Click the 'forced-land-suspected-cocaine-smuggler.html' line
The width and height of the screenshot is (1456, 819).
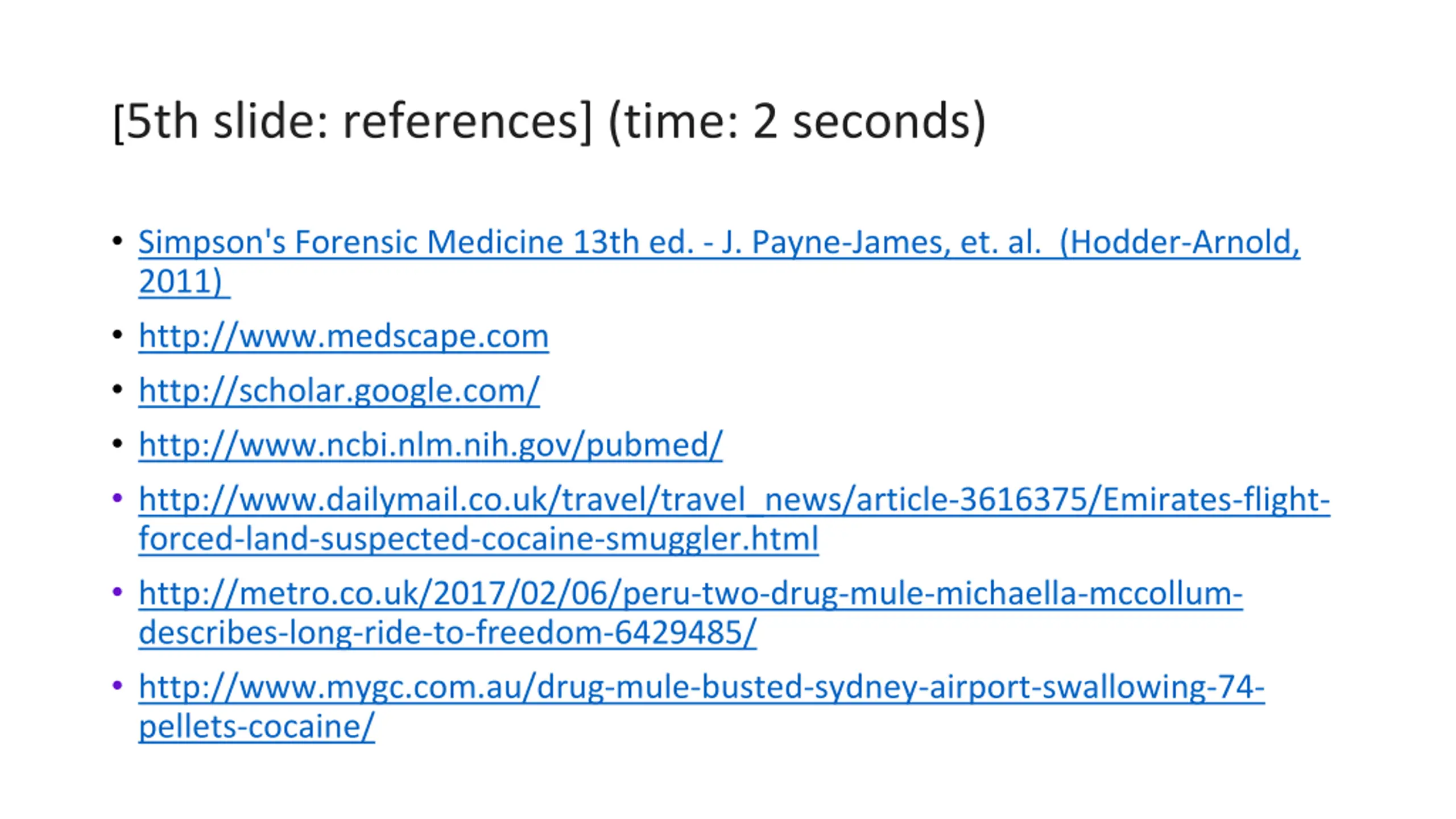[478, 539]
